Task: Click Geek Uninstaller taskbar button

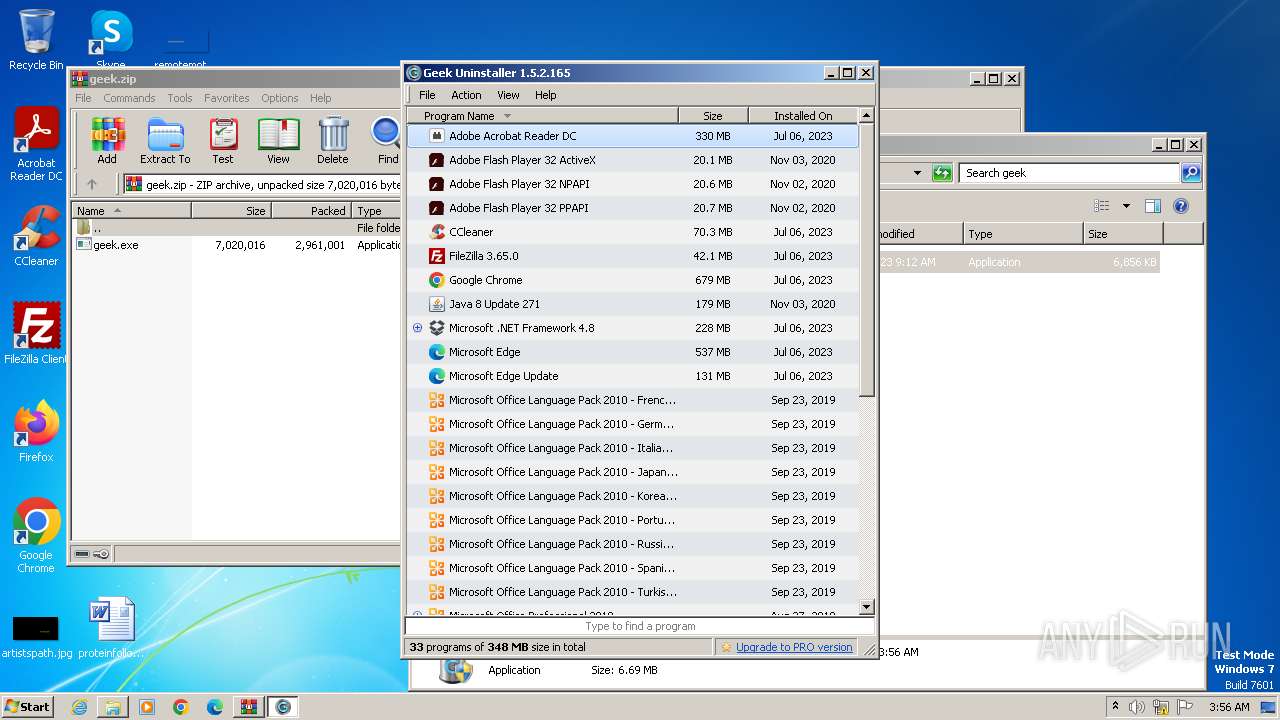Action: 283,707
